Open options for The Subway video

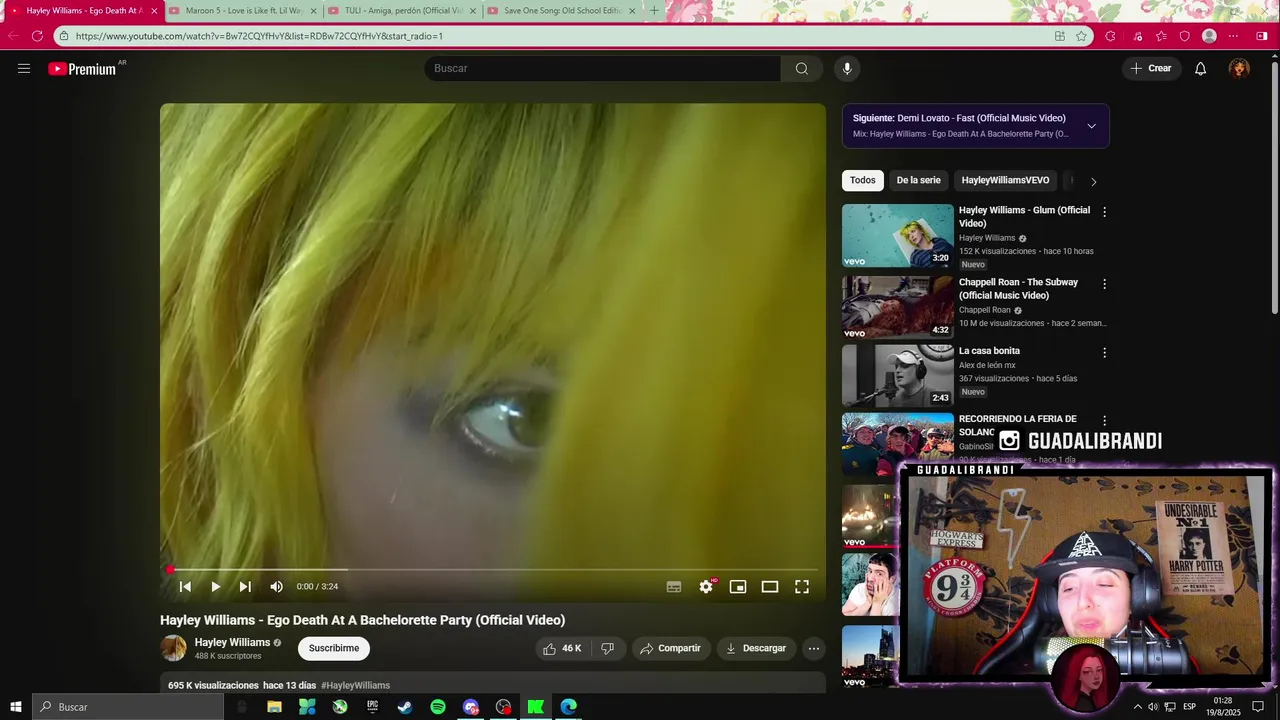coord(1104,284)
